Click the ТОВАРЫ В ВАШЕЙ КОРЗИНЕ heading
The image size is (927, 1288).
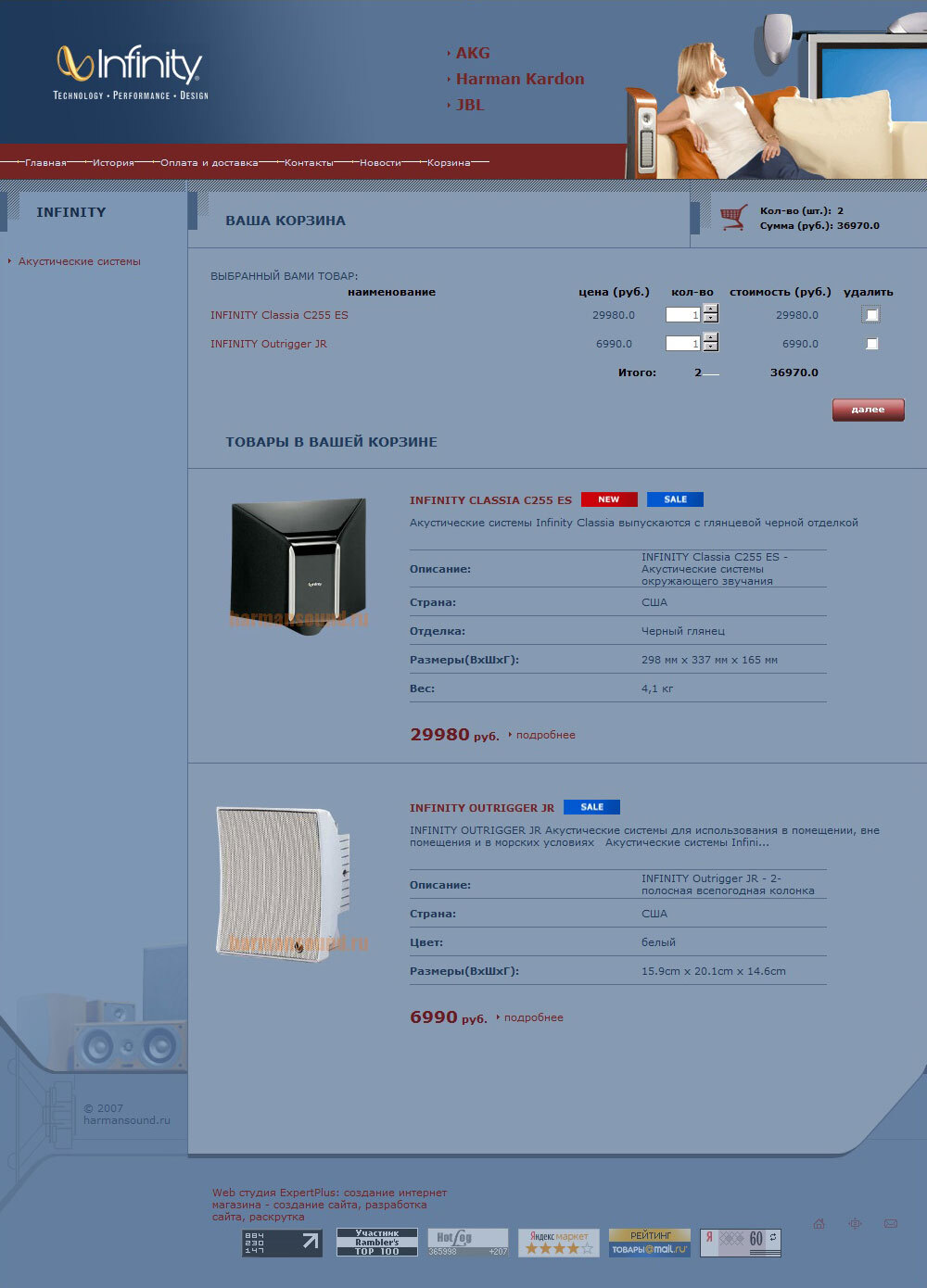pos(331,442)
